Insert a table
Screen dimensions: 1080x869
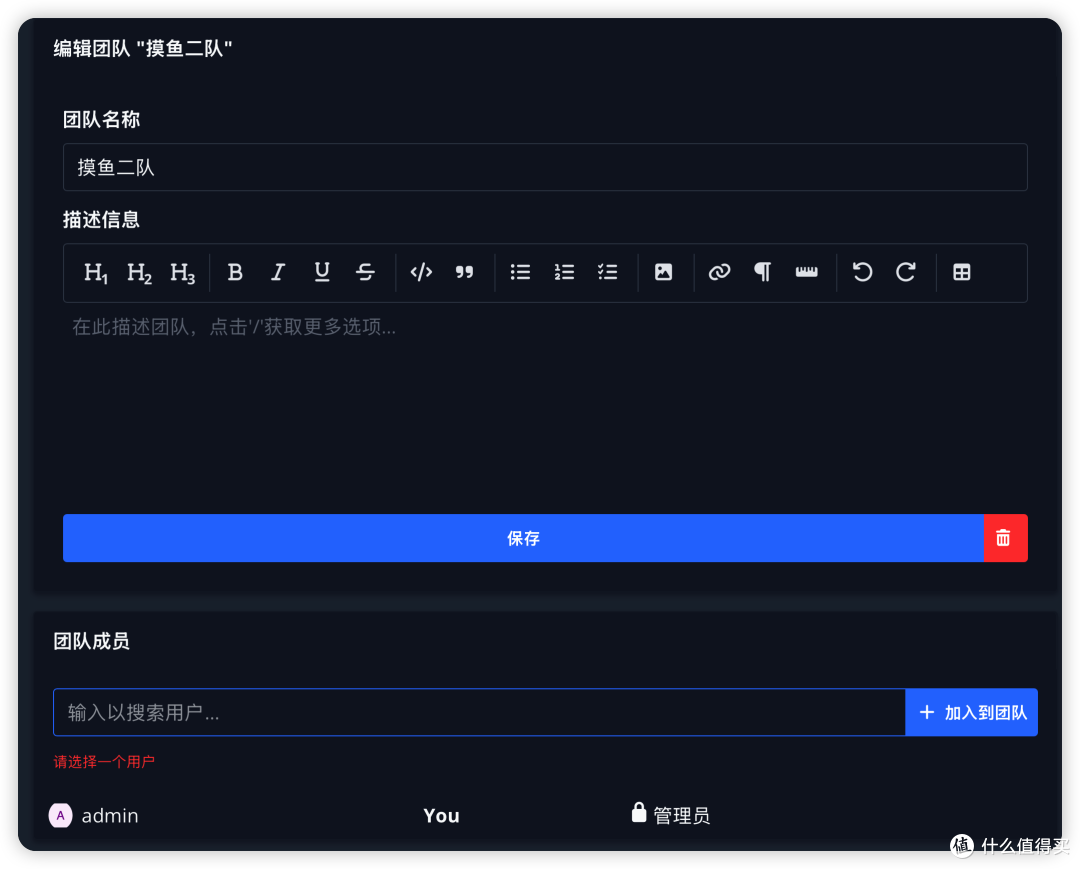tap(962, 273)
